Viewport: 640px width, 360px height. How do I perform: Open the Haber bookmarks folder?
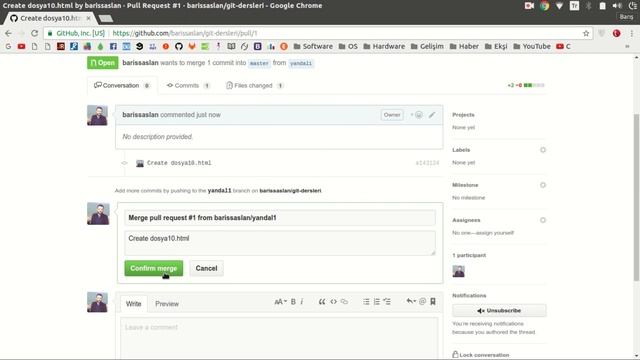tap(464, 47)
